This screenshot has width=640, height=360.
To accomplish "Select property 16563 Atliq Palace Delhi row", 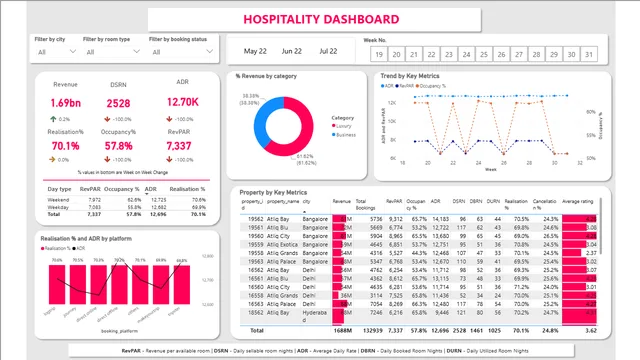I will (x=419, y=304).
